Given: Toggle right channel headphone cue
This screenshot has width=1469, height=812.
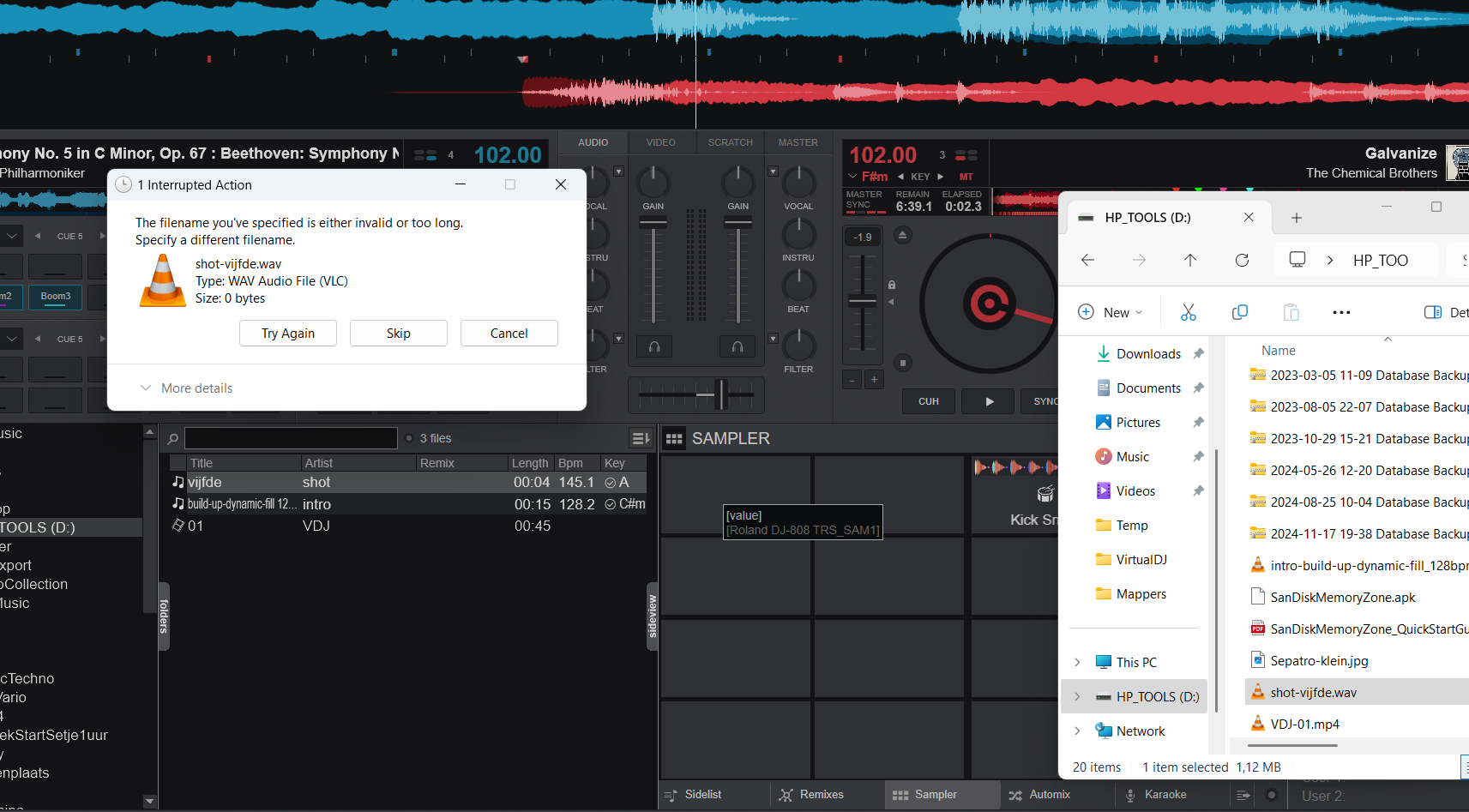Looking at the screenshot, I should [738, 346].
